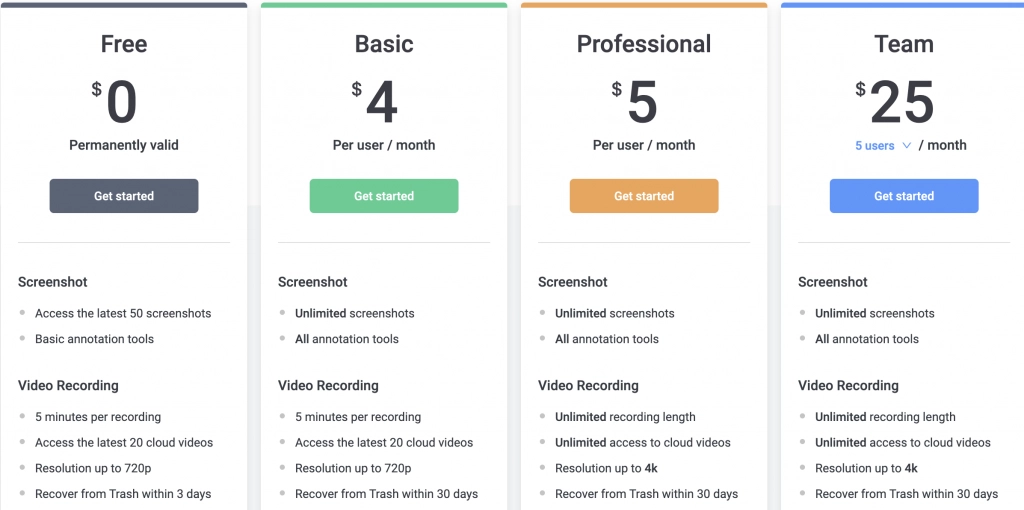Click All annotation tools in Basic plan
The image size is (1024, 510).
click(347, 339)
